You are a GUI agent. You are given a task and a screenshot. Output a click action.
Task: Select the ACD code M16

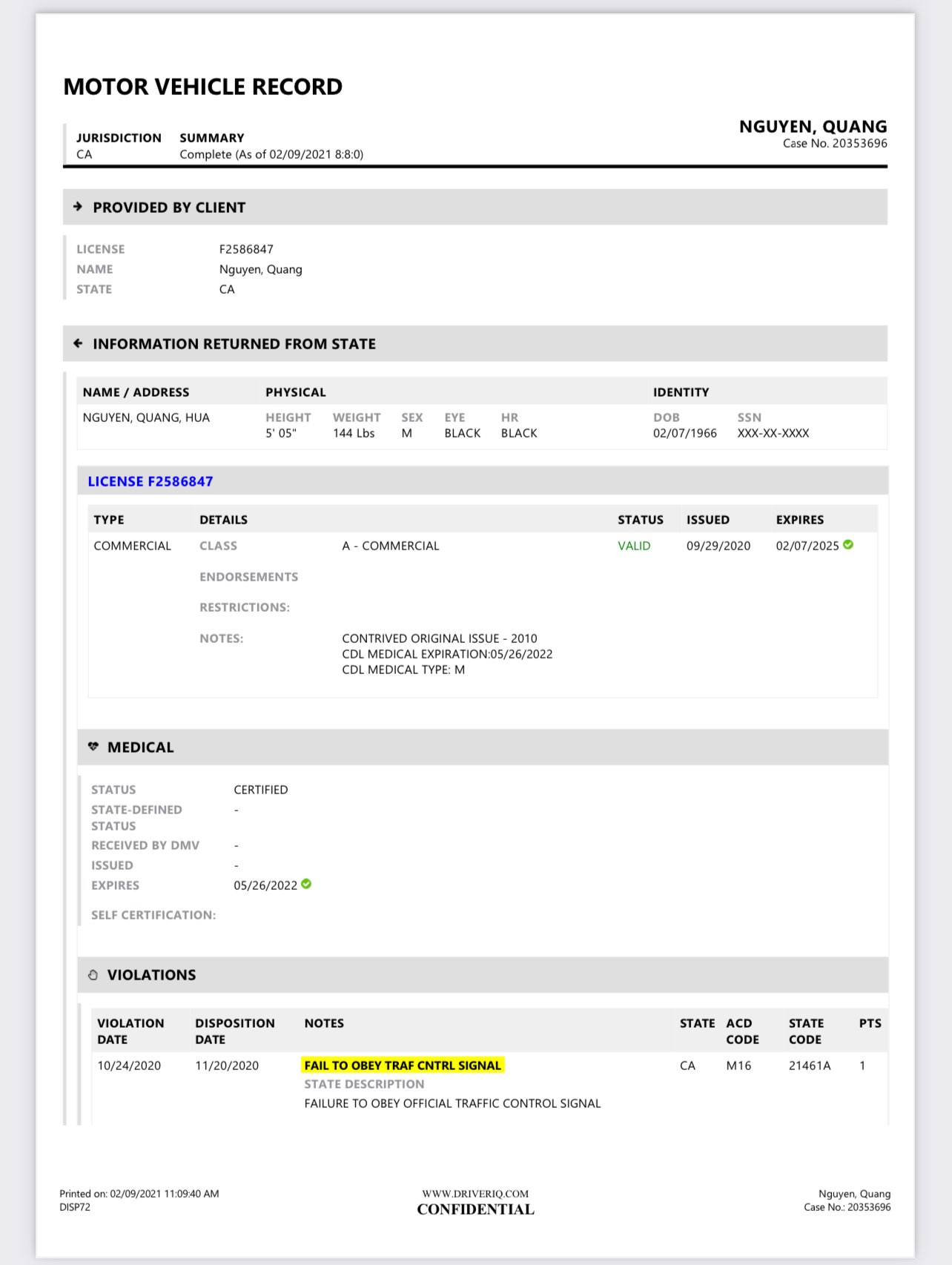(738, 1066)
